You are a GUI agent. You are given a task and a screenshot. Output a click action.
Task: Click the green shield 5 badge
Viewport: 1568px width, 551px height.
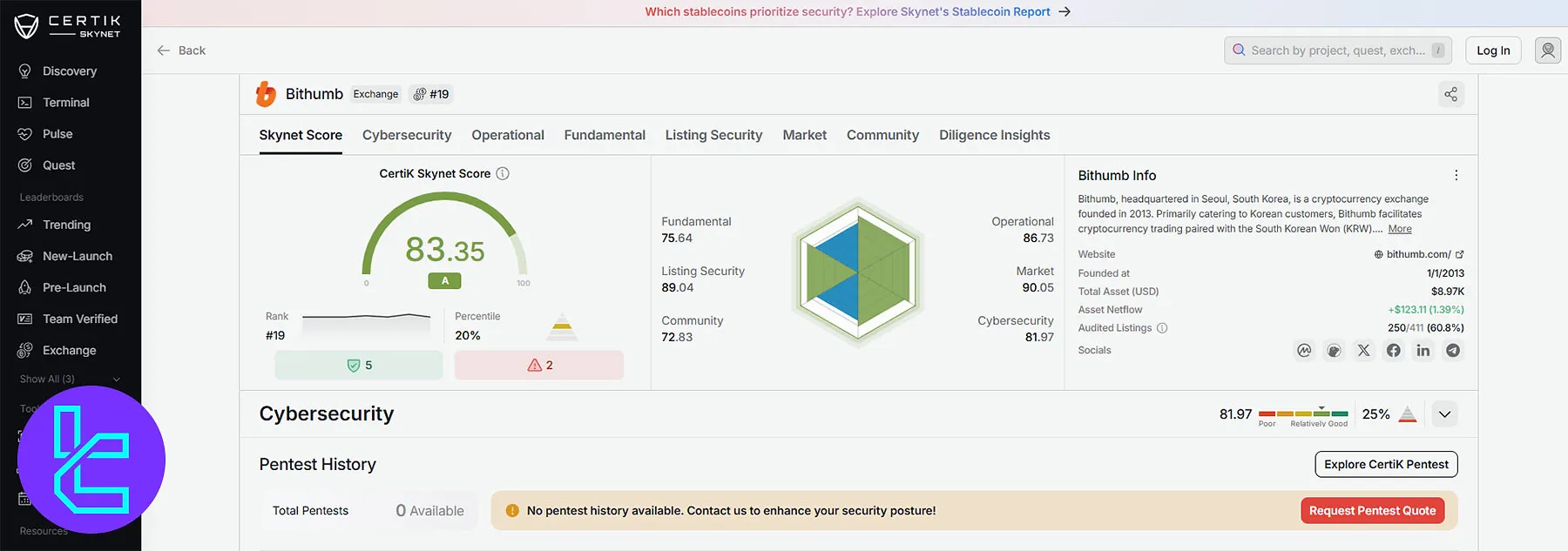tap(359, 366)
